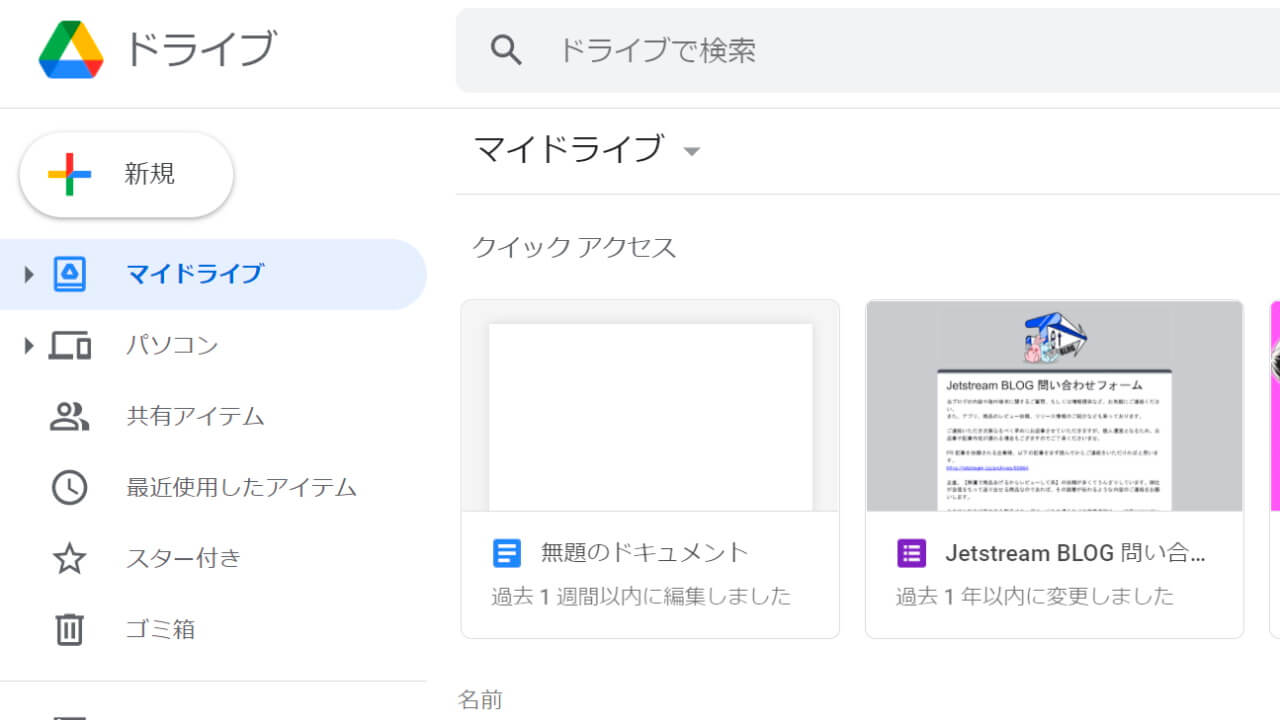Click the Shared items people icon
1280x720 pixels.
tap(69, 416)
